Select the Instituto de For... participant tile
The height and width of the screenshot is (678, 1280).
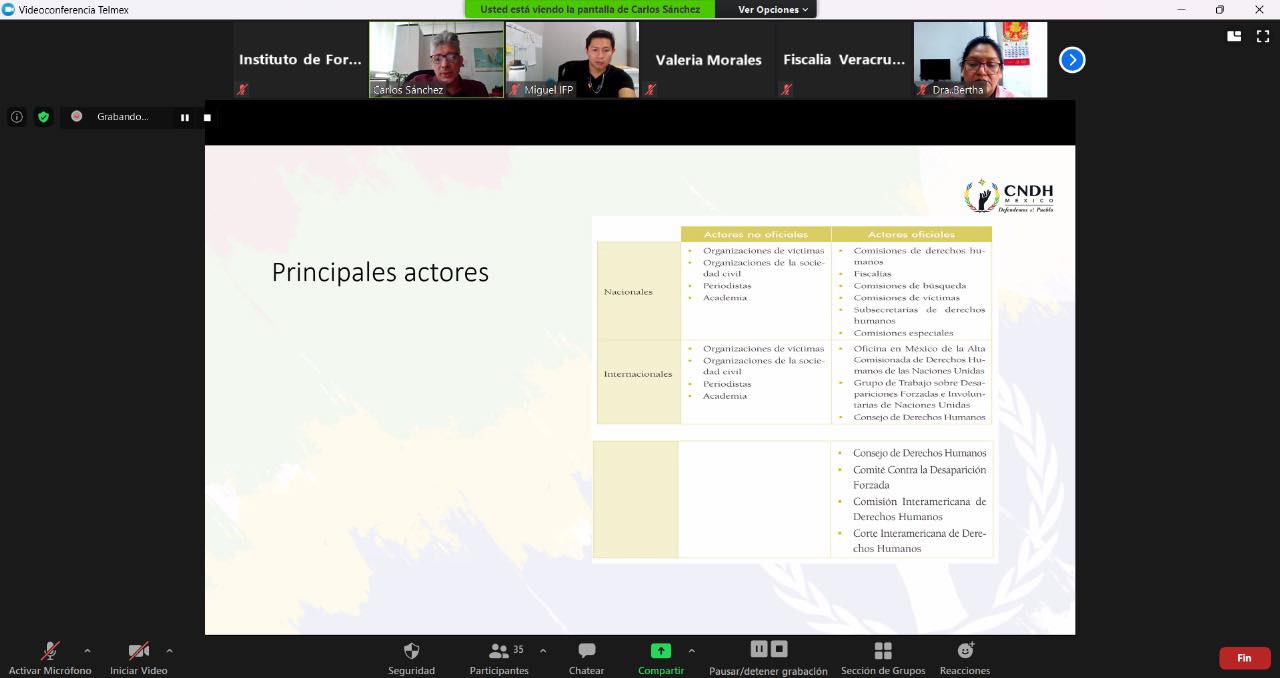tap(300, 60)
